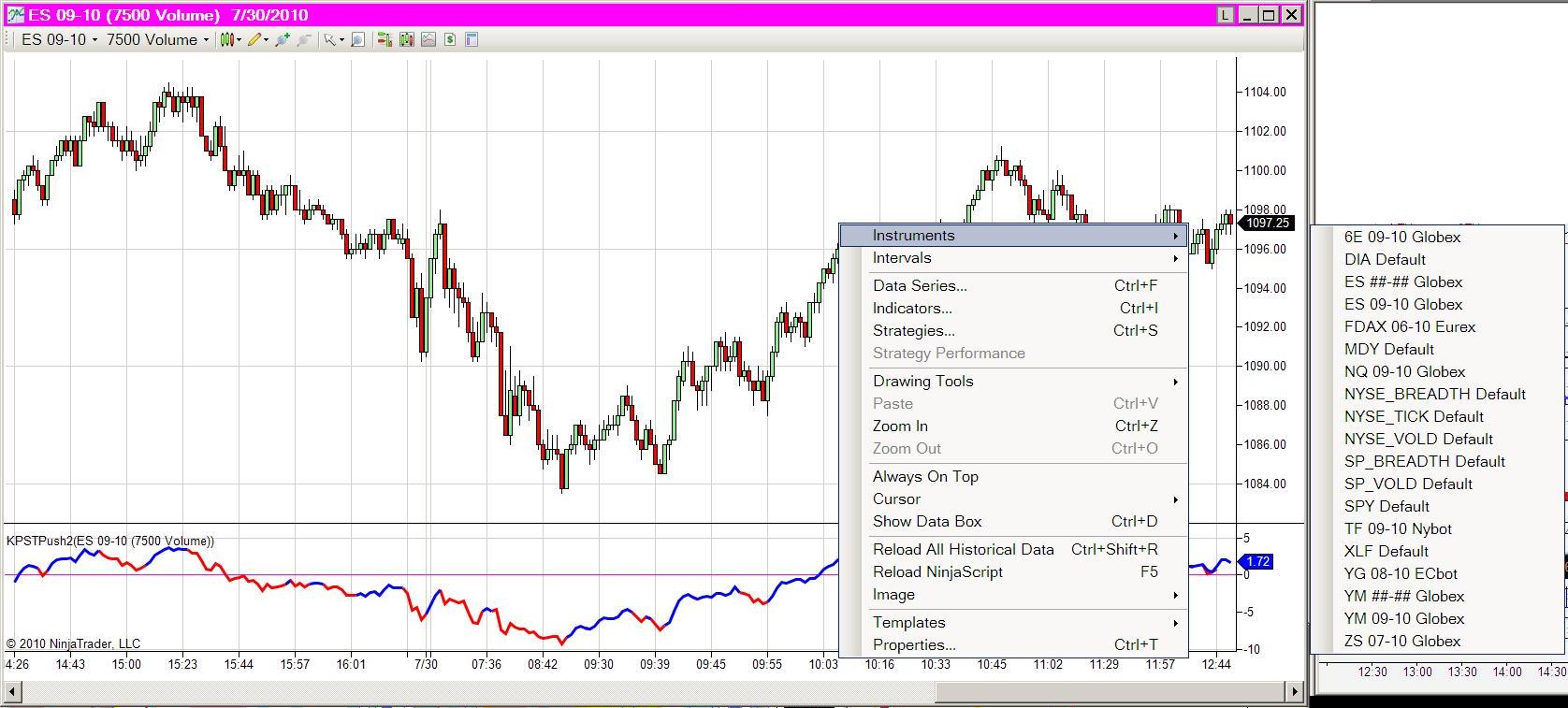Open the ES 09-10 instrument dropdown
This screenshot has height=708, width=1568.
pos(59,39)
